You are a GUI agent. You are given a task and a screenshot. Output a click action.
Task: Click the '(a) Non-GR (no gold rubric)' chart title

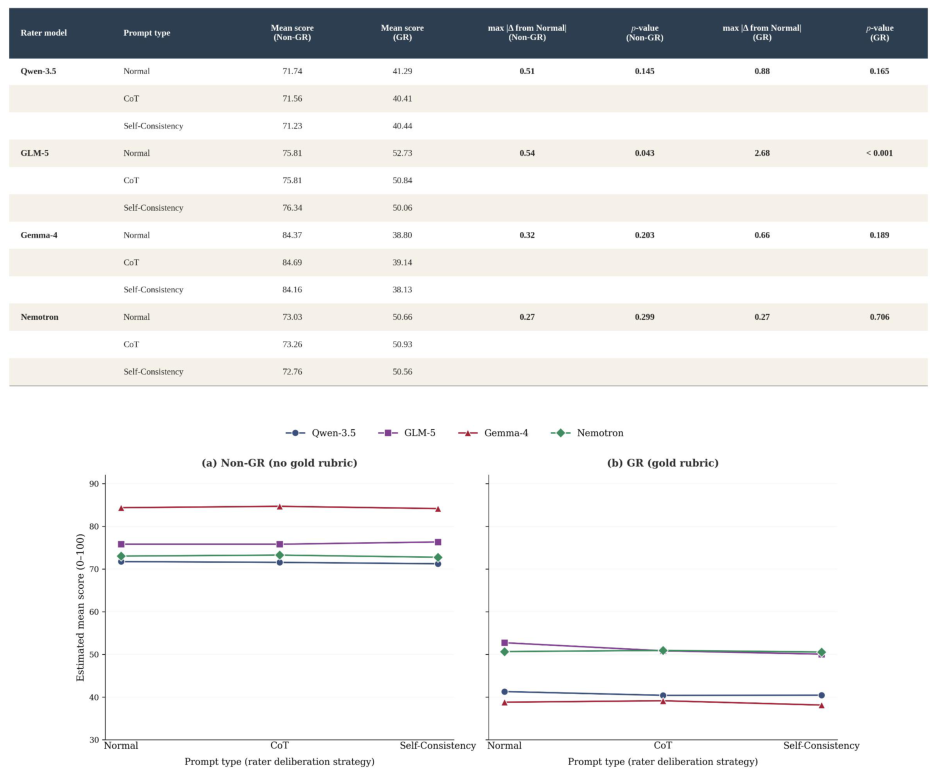point(280,463)
